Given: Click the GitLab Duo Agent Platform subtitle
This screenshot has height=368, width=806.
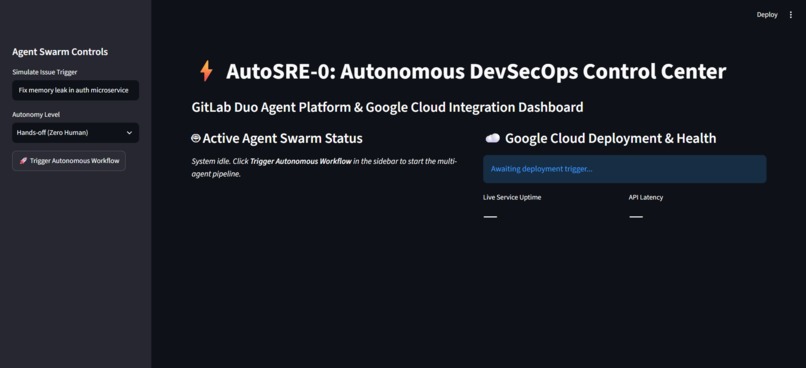Looking at the screenshot, I should tap(387, 107).
